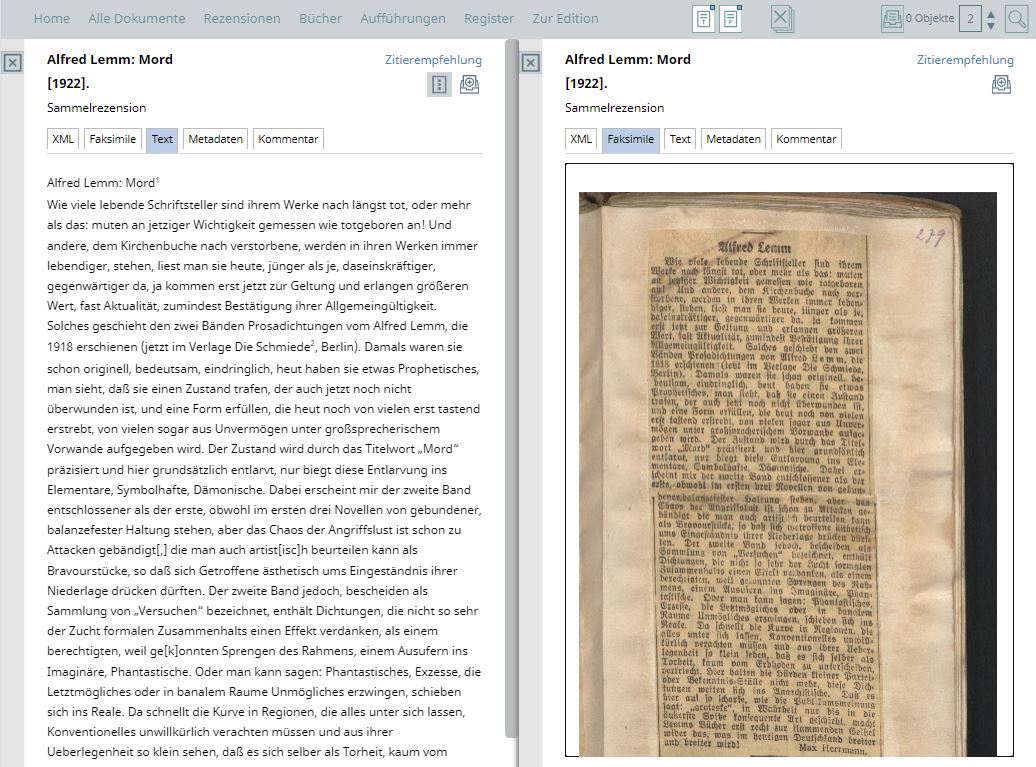Screen dimensions: 1036x767
Task: Toggle the left panel's display options icon
Action: [439, 84]
